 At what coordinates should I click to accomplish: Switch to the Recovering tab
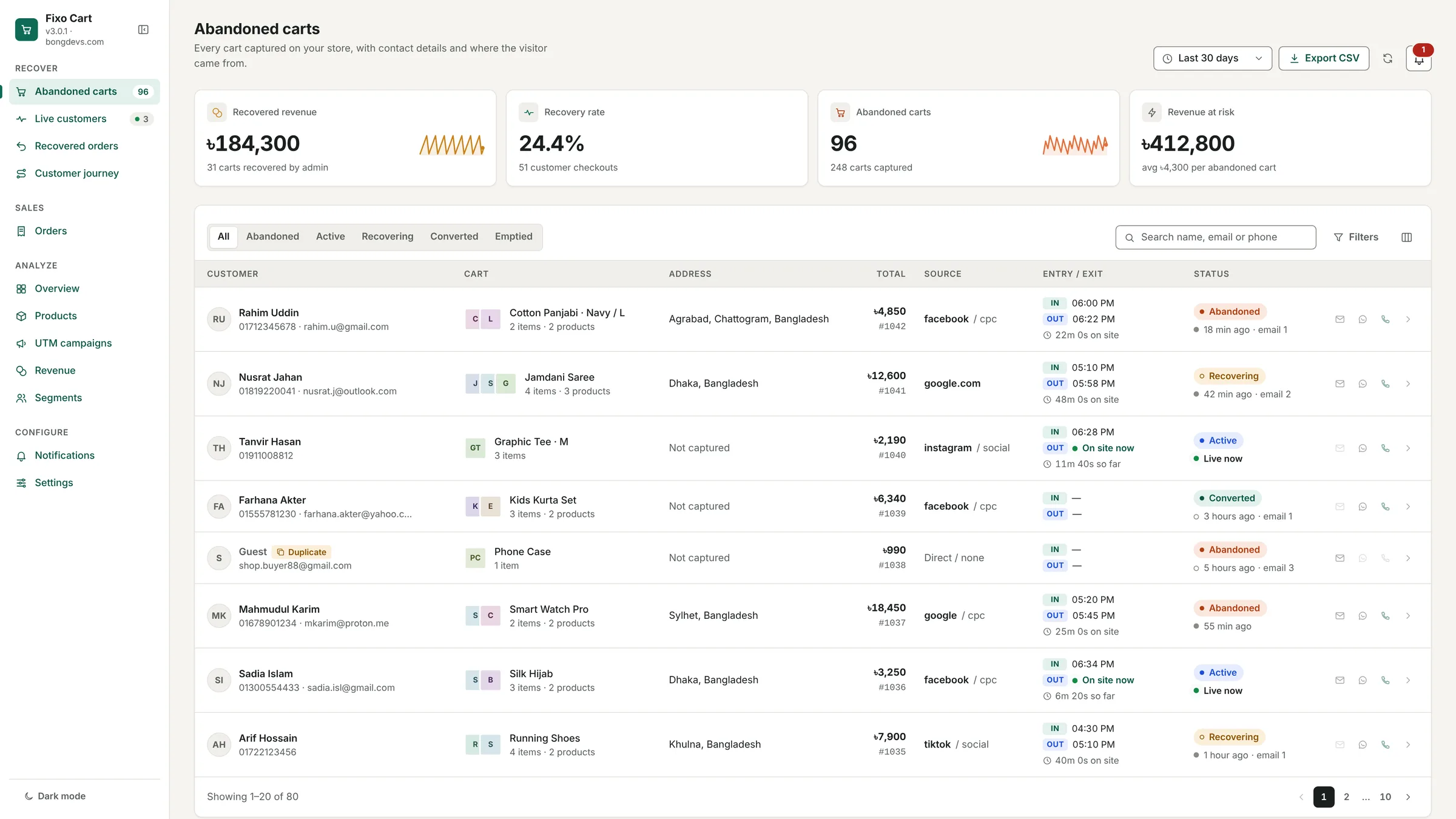coord(387,237)
